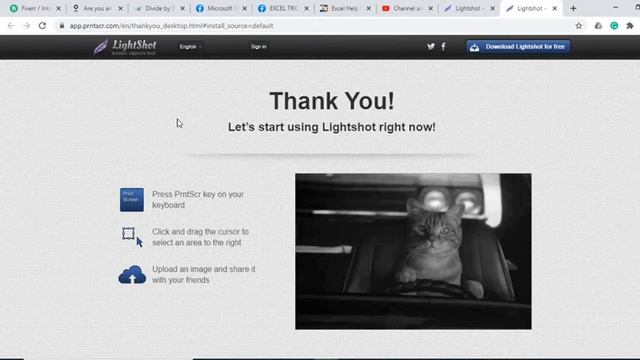The height and width of the screenshot is (360, 640).
Task: Minimize the Chrome window
Action: (x=616, y=7)
